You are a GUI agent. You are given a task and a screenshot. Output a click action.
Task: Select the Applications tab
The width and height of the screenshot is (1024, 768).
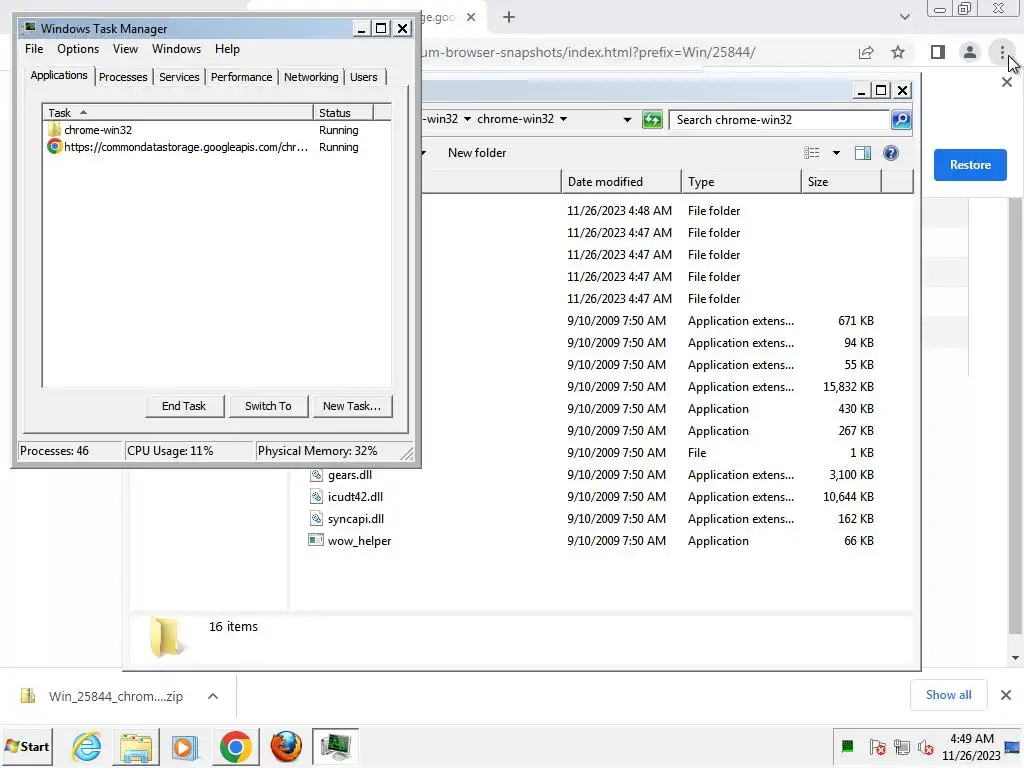(59, 75)
